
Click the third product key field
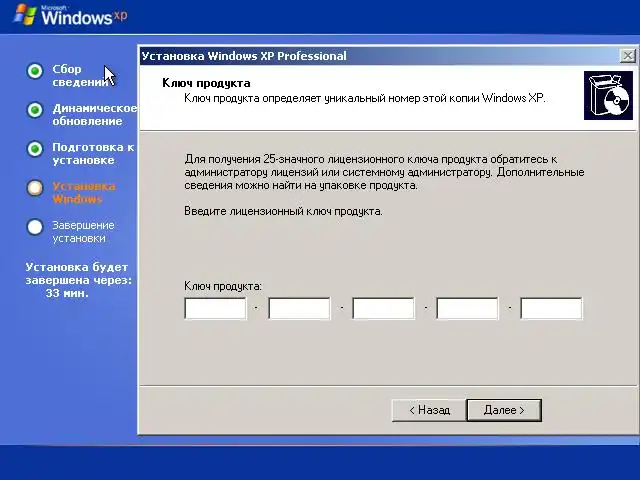tap(383, 308)
